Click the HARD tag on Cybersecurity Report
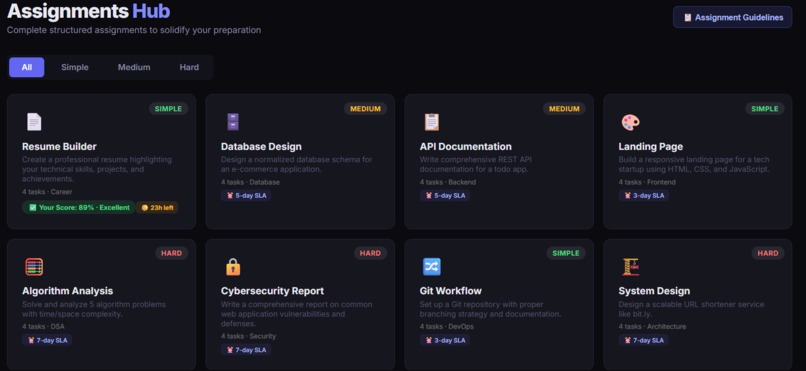The image size is (806, 371). point(371,253)
